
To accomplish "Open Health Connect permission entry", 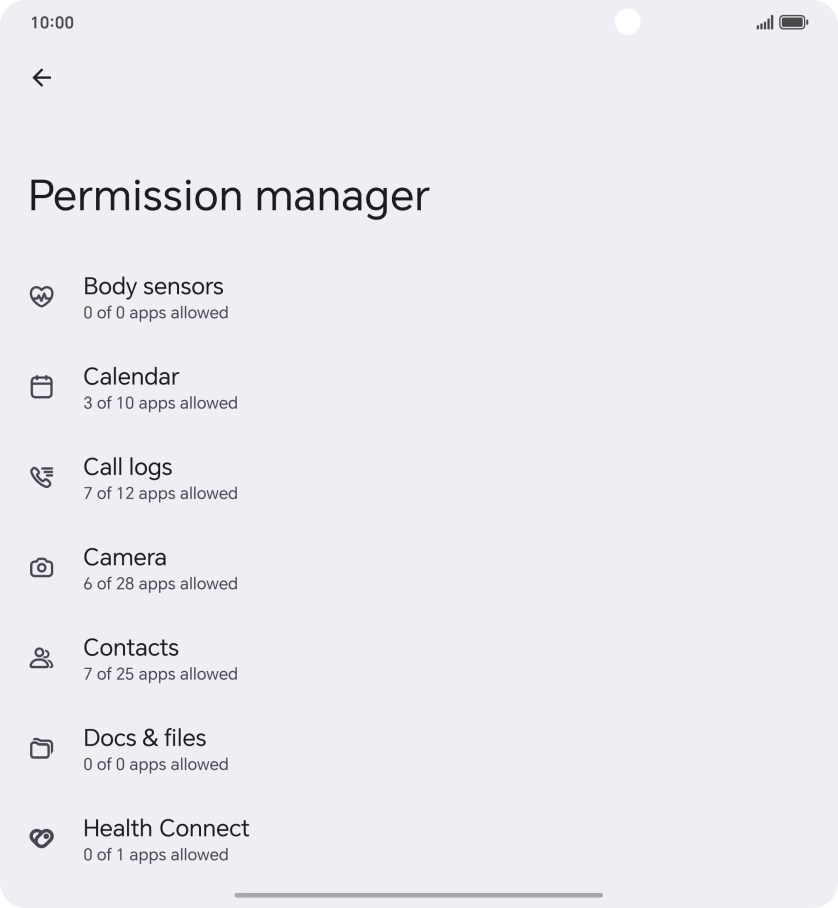I will tap(166, 828).
